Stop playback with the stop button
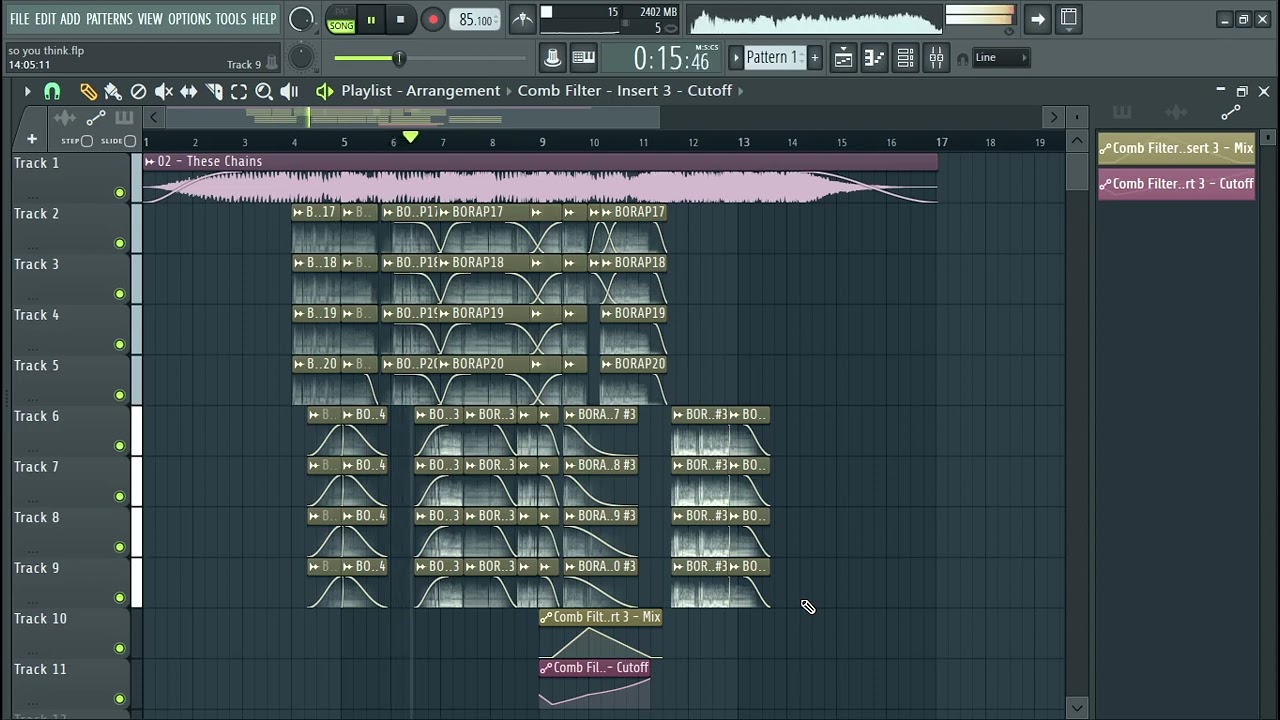The image size is (1280, 720). (x=400, y=19)
